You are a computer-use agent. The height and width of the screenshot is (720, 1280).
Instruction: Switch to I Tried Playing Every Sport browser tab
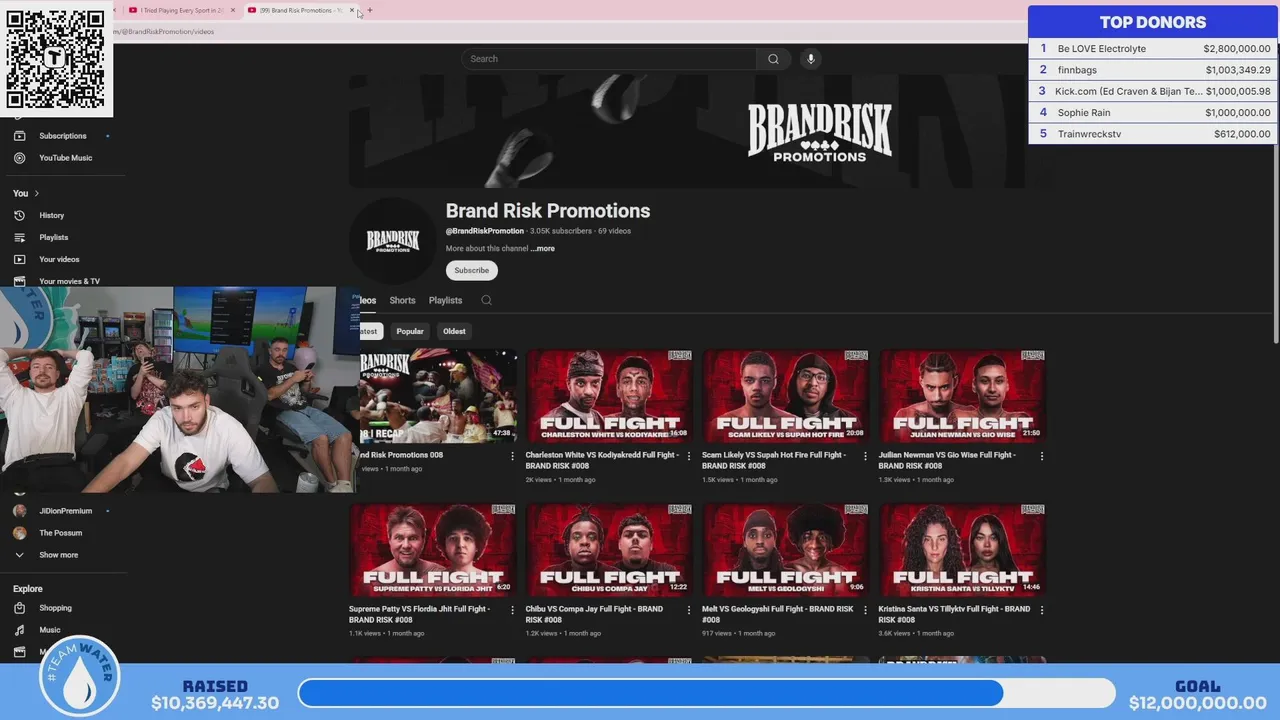[181, 10]
